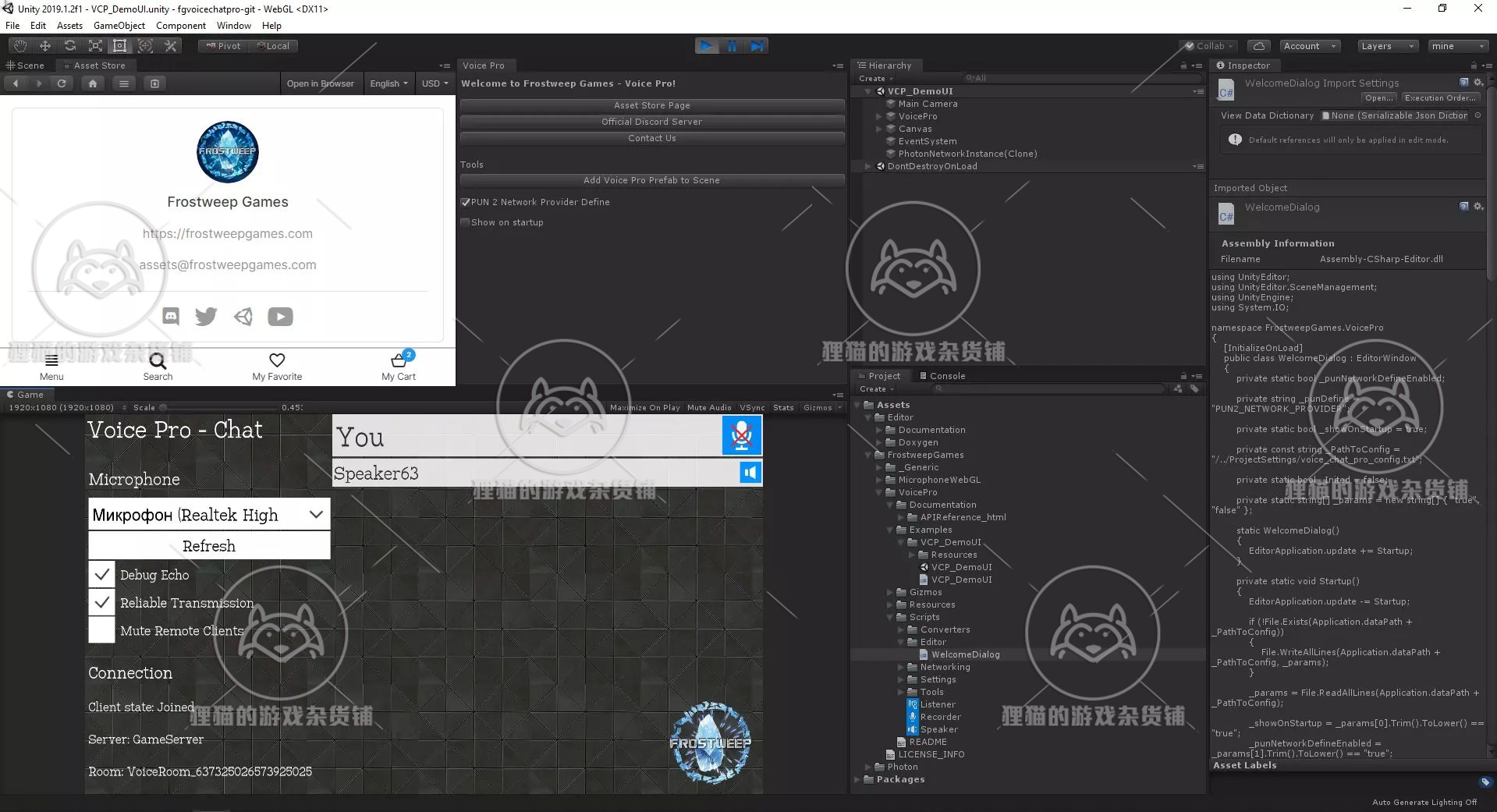Enable Mute Remote Clients checkbox

[102, 630]
